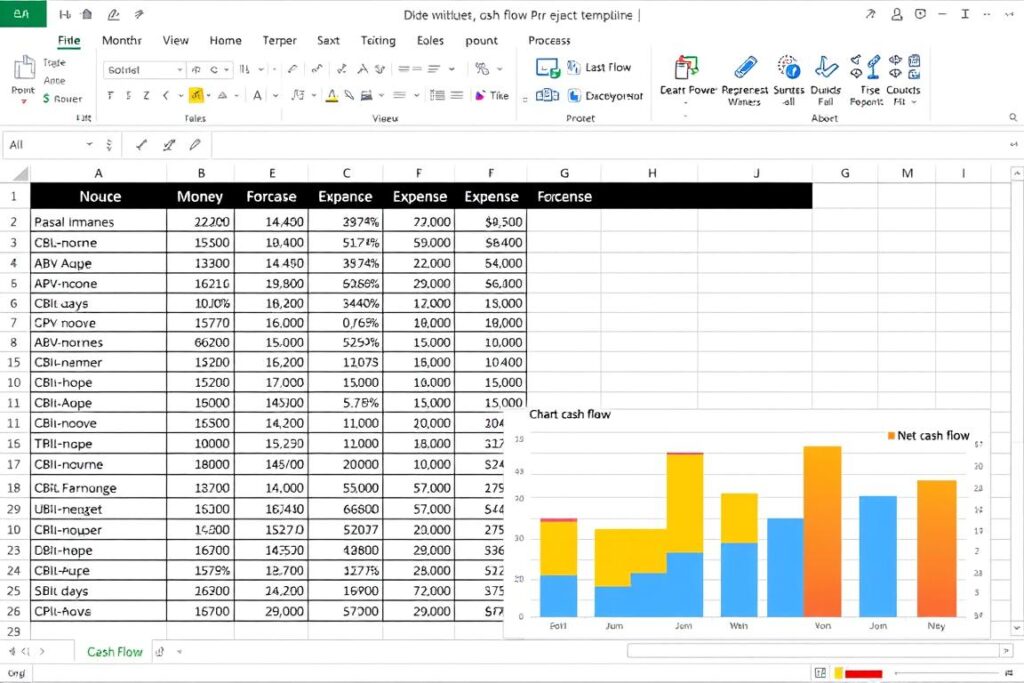1024x683 pixels.
Task: Toggle underline formatting in the ribbon
Action: (146, 95)
